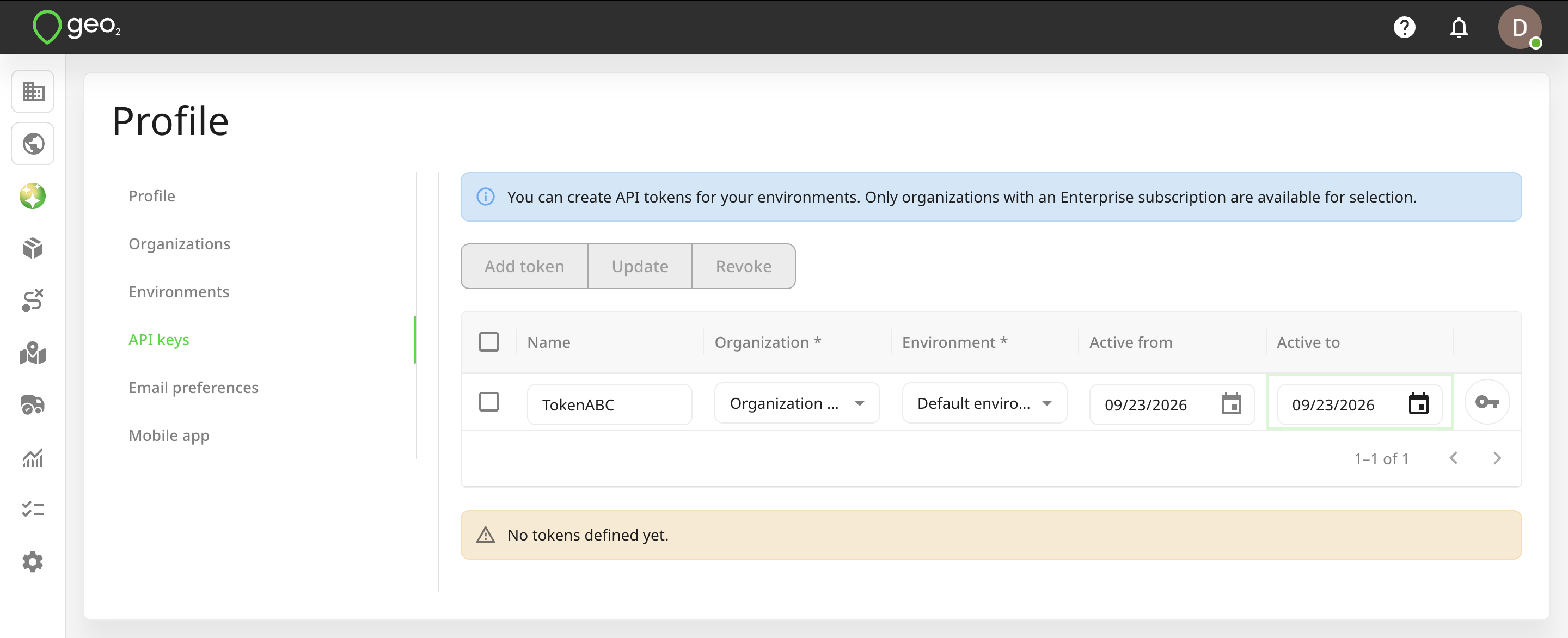Image resolution: width=1568 pixels, height=638 pixels.
Task: Expand the Organization dropdown for TokenABC
Action: (x=797, y=403)
